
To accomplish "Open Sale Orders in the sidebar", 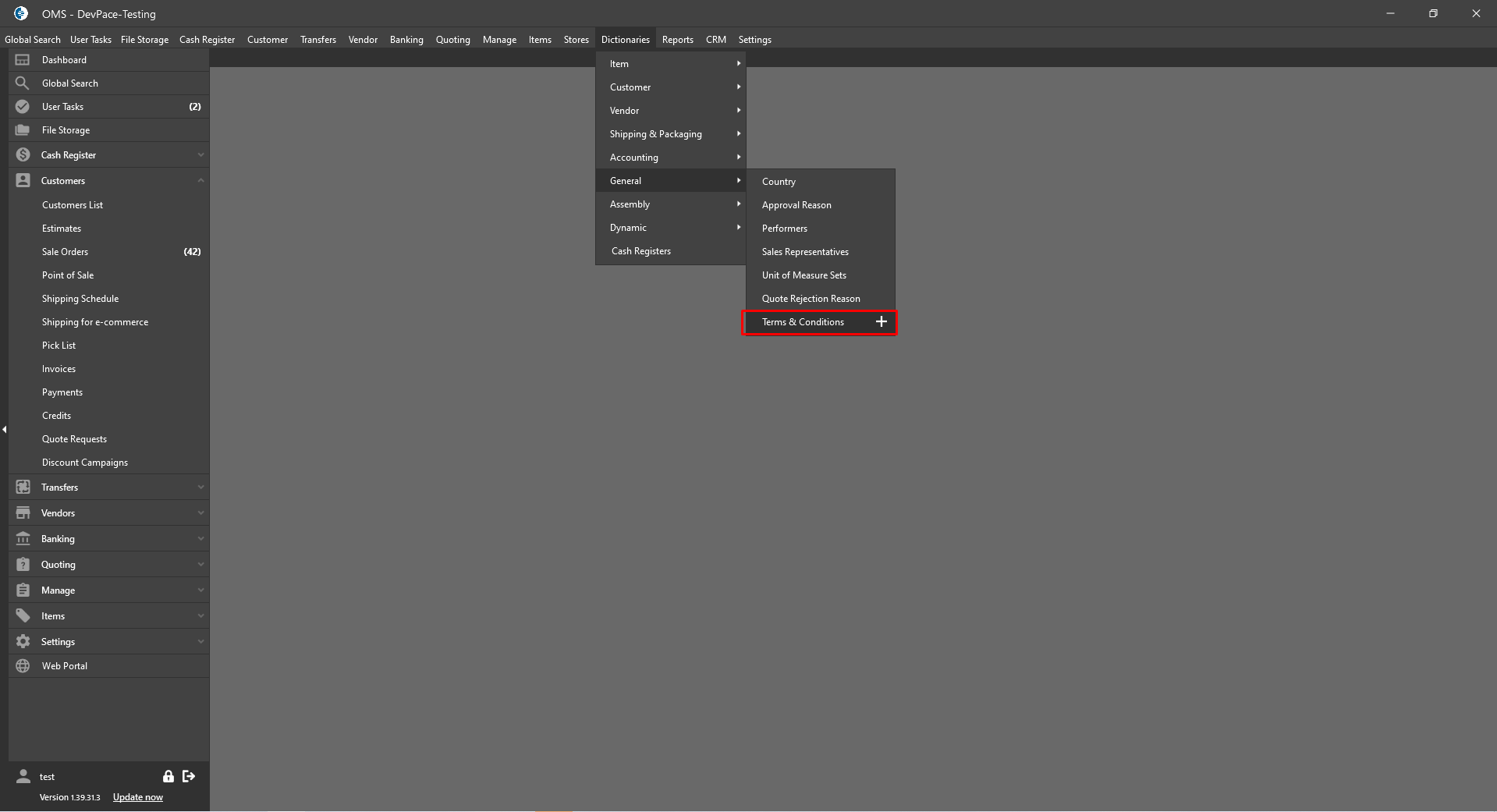I will (x=108, y=252).
